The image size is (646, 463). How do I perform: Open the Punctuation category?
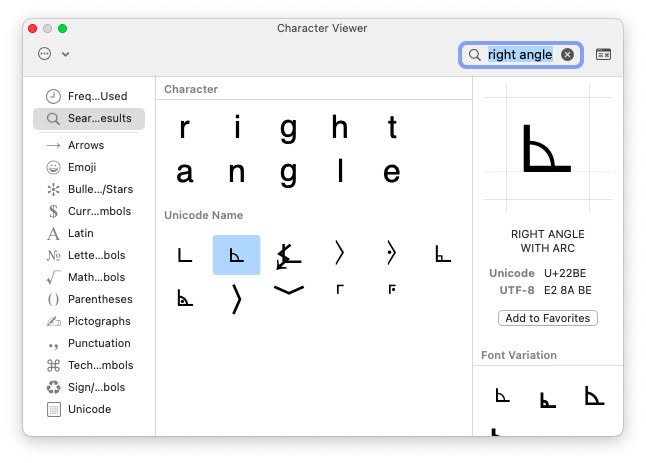click(89, 344)
